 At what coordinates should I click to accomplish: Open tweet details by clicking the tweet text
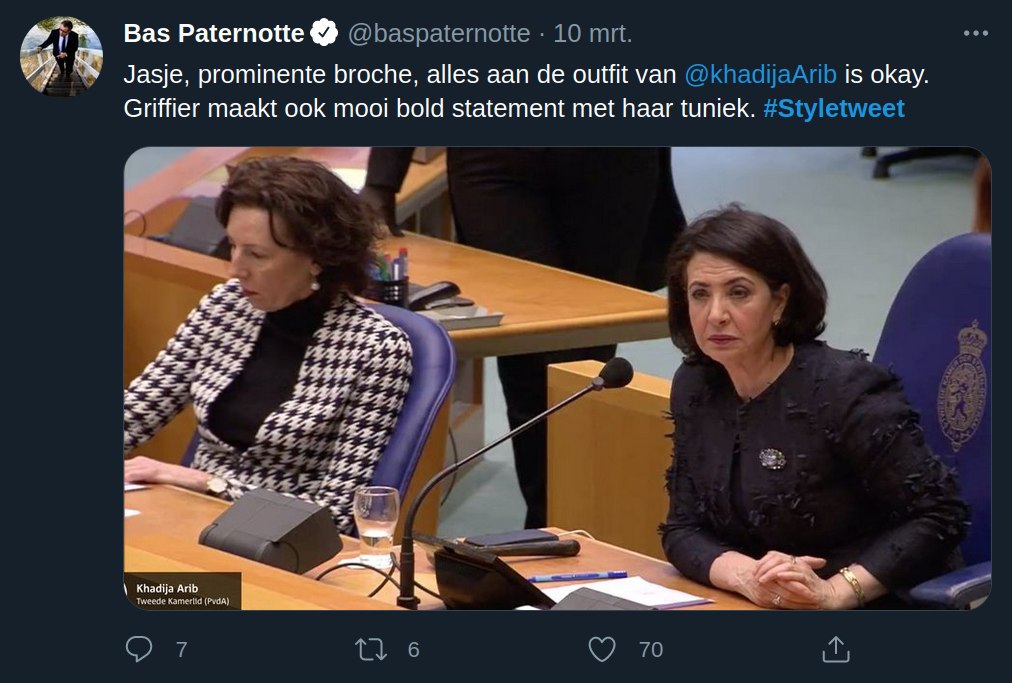tap(526, 92)
